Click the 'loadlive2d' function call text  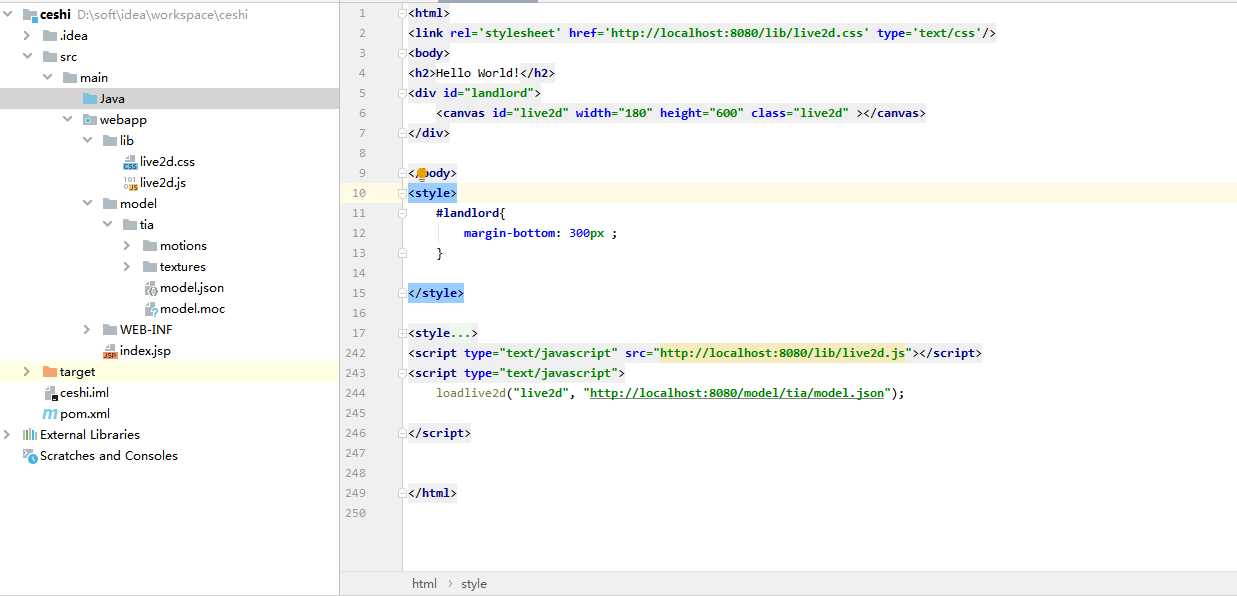471,393
